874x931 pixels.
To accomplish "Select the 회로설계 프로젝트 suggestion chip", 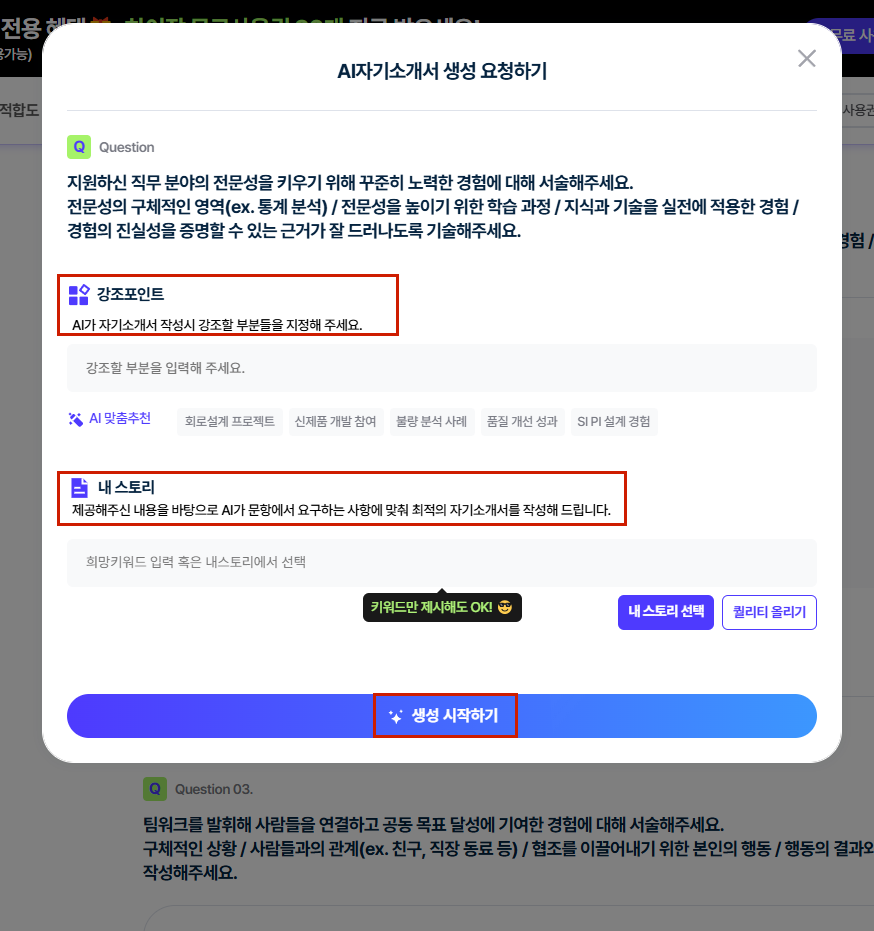I will tap(230, 422).
